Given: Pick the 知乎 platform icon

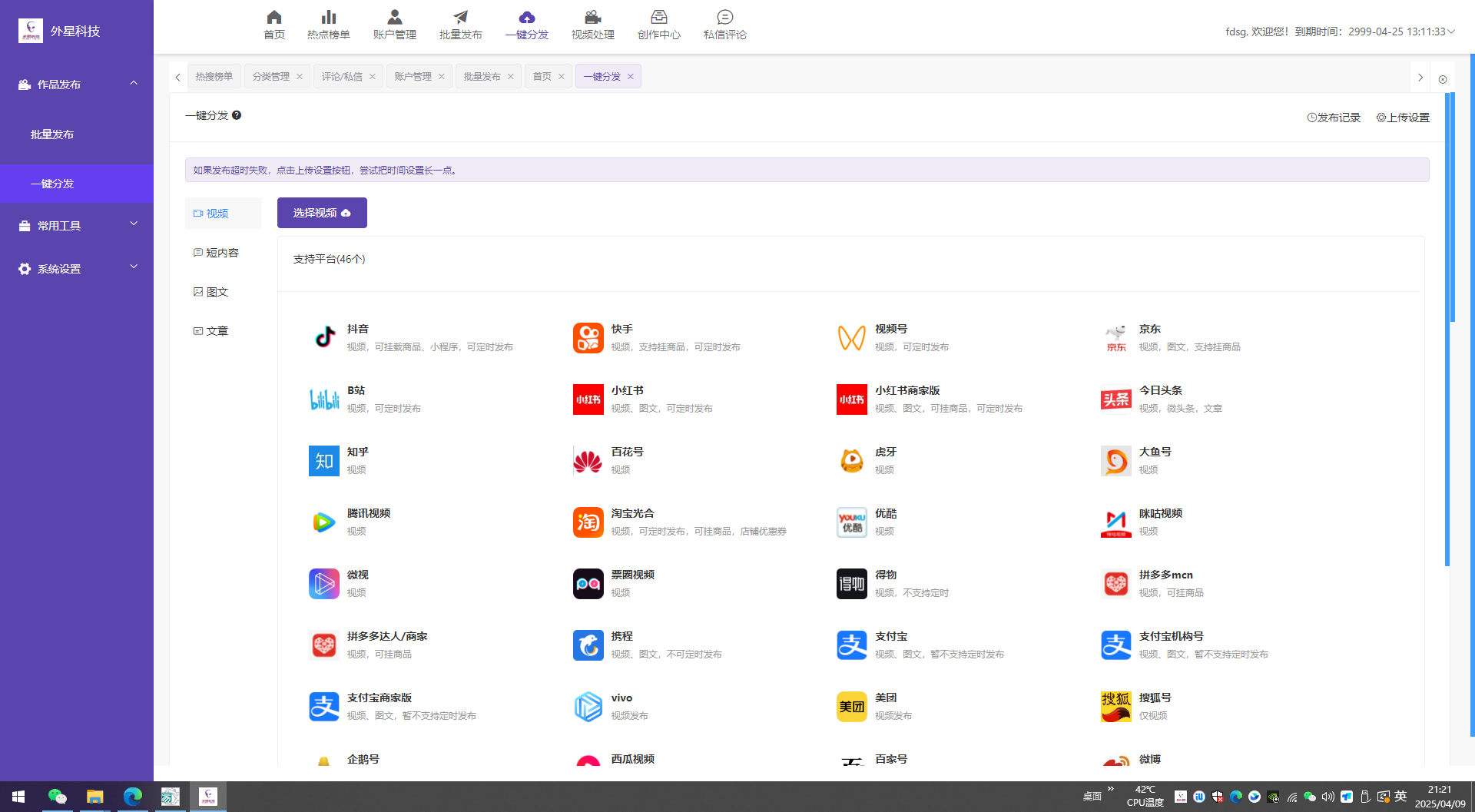Looking at the screenshot, I should point(324,461).
